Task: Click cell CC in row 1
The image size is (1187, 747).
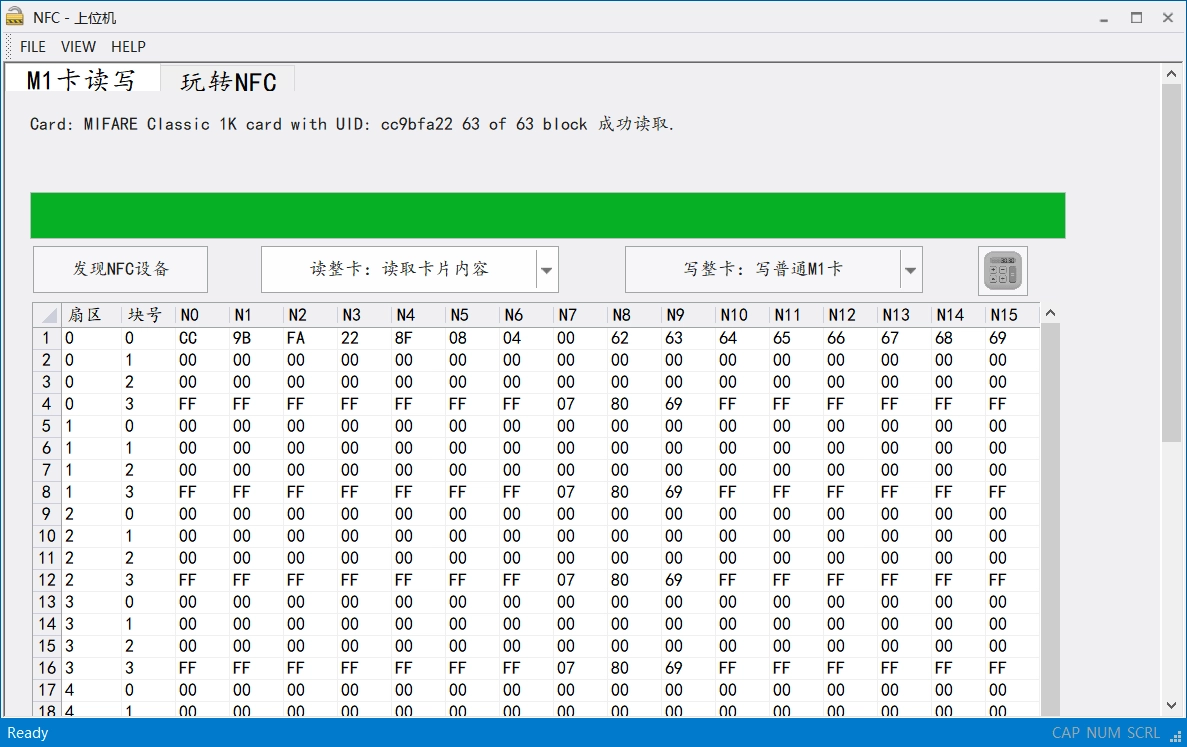Action: click(x=201, y=338)
